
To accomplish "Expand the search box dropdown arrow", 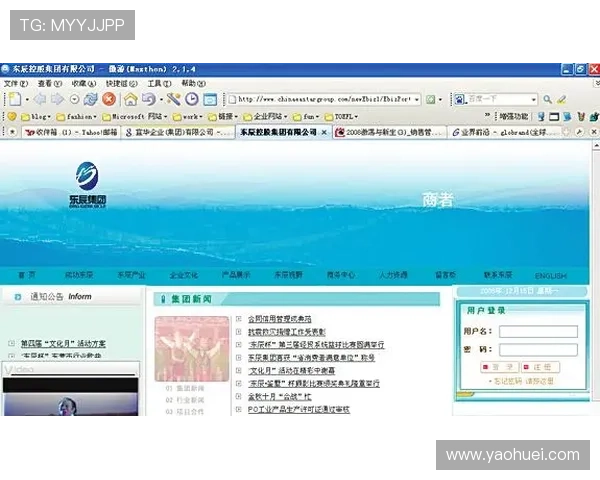I will (534, 100).
